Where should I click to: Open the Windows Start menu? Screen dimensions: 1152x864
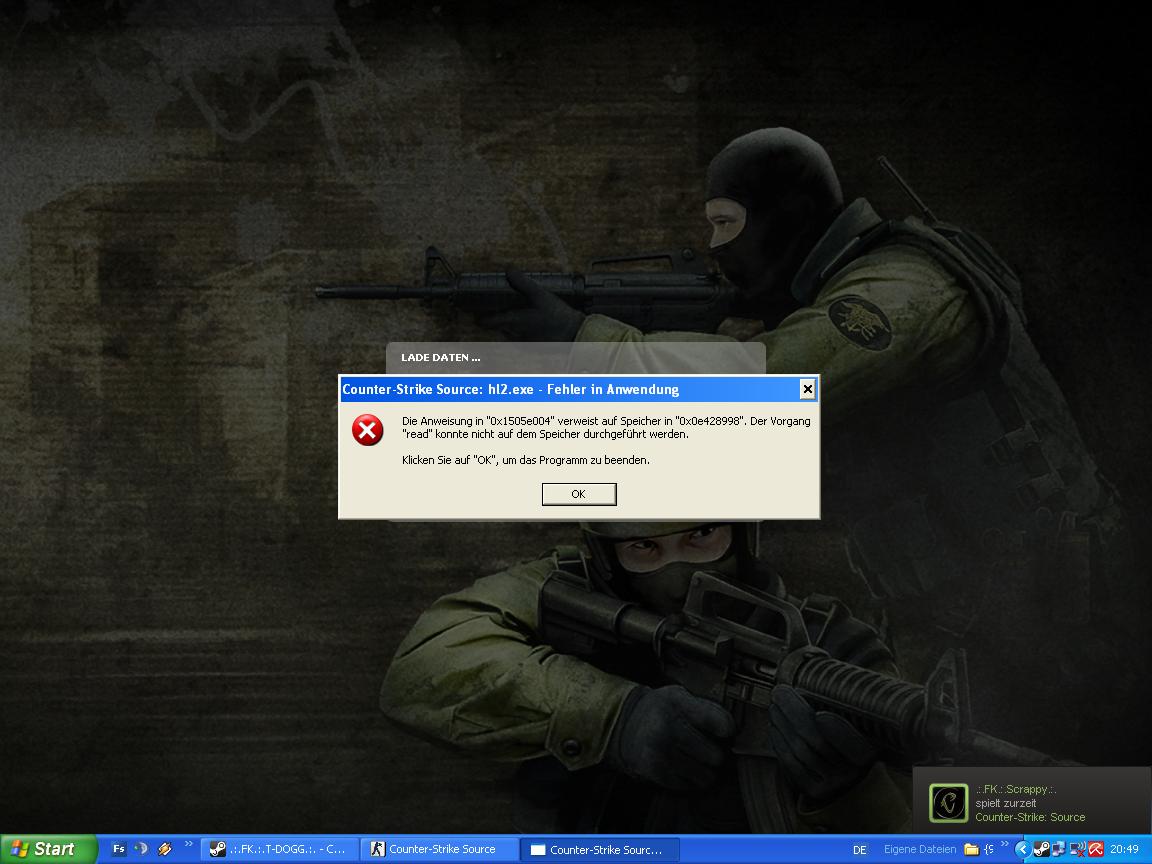coord(46,849)
